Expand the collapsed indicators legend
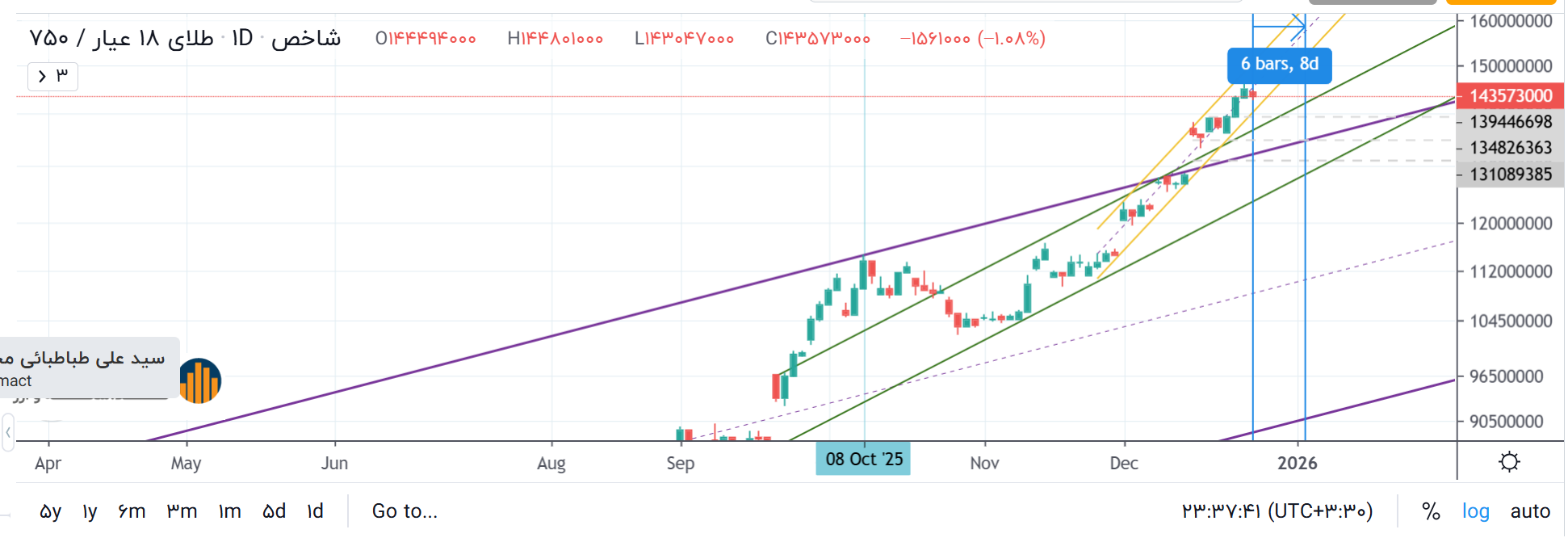 coord(52,76)
